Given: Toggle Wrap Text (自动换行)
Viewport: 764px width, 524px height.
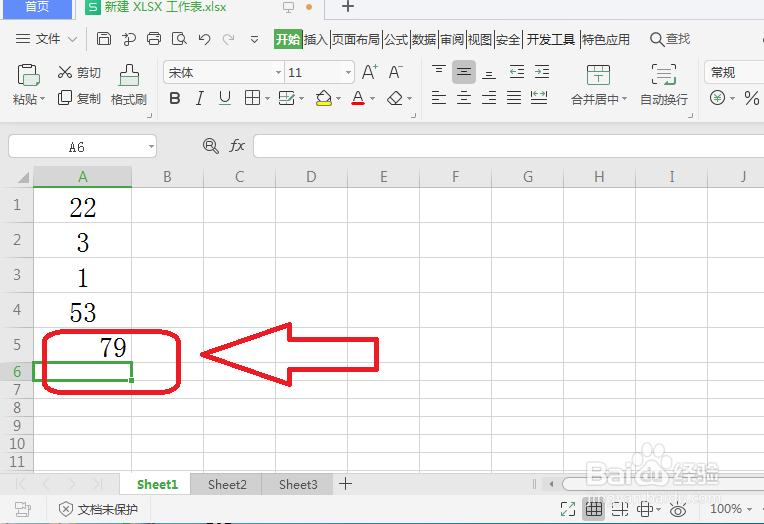Looking at the screenshot, I should [664, 85].
